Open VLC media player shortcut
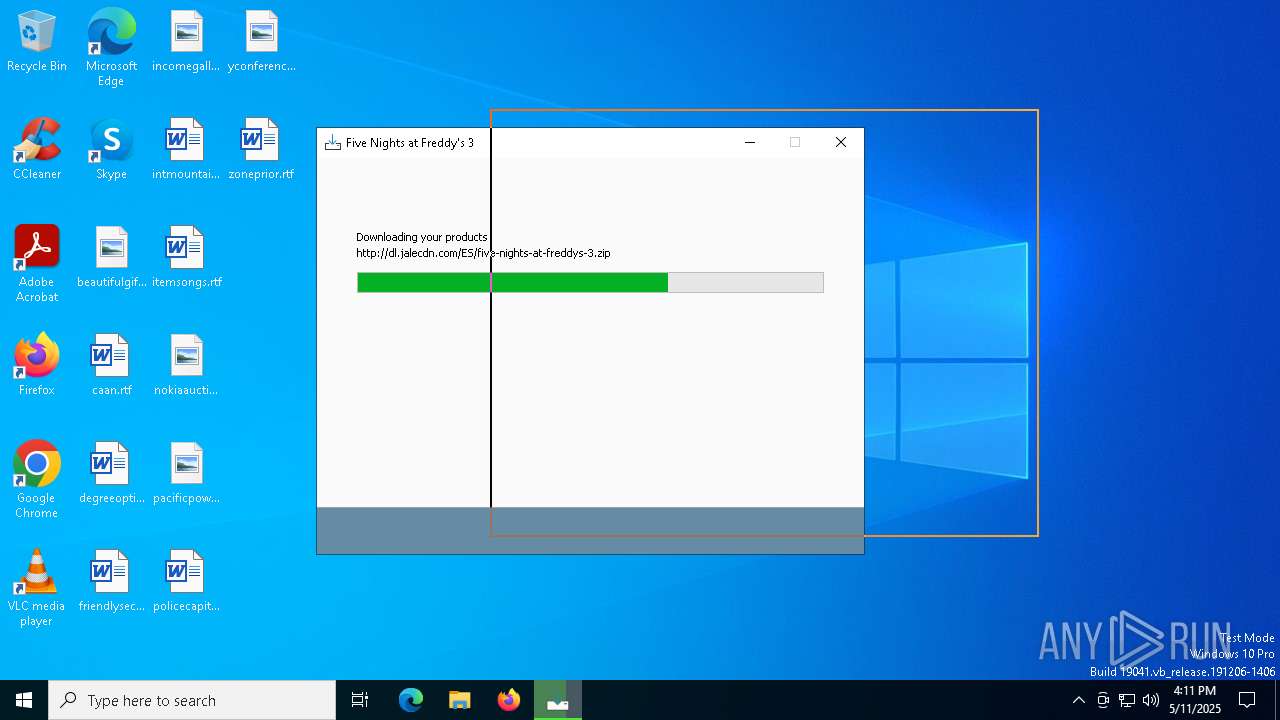 (37, 588)
